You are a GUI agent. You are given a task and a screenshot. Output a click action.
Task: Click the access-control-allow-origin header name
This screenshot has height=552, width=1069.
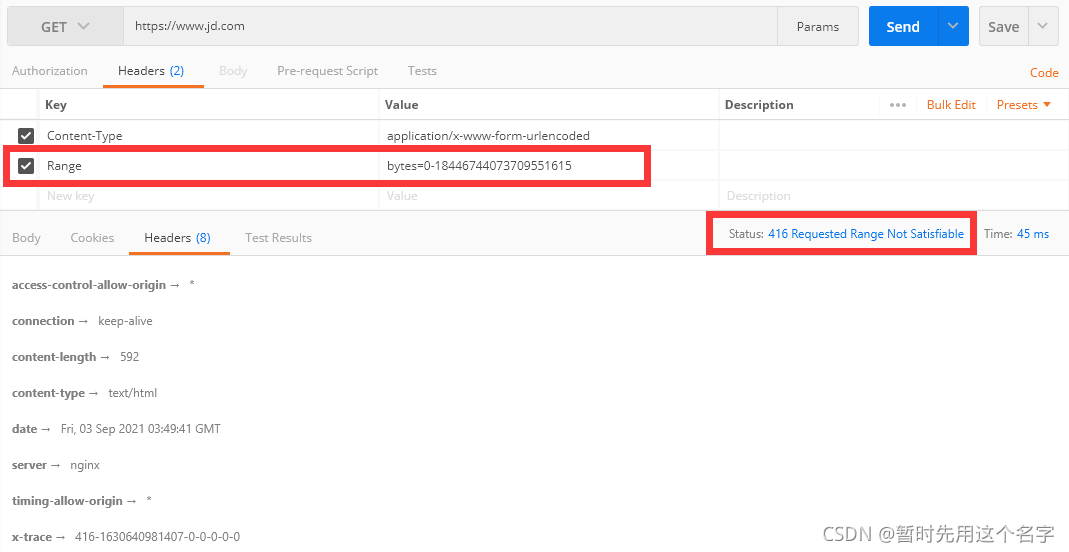pyautogui.click(x=89, y=285)
